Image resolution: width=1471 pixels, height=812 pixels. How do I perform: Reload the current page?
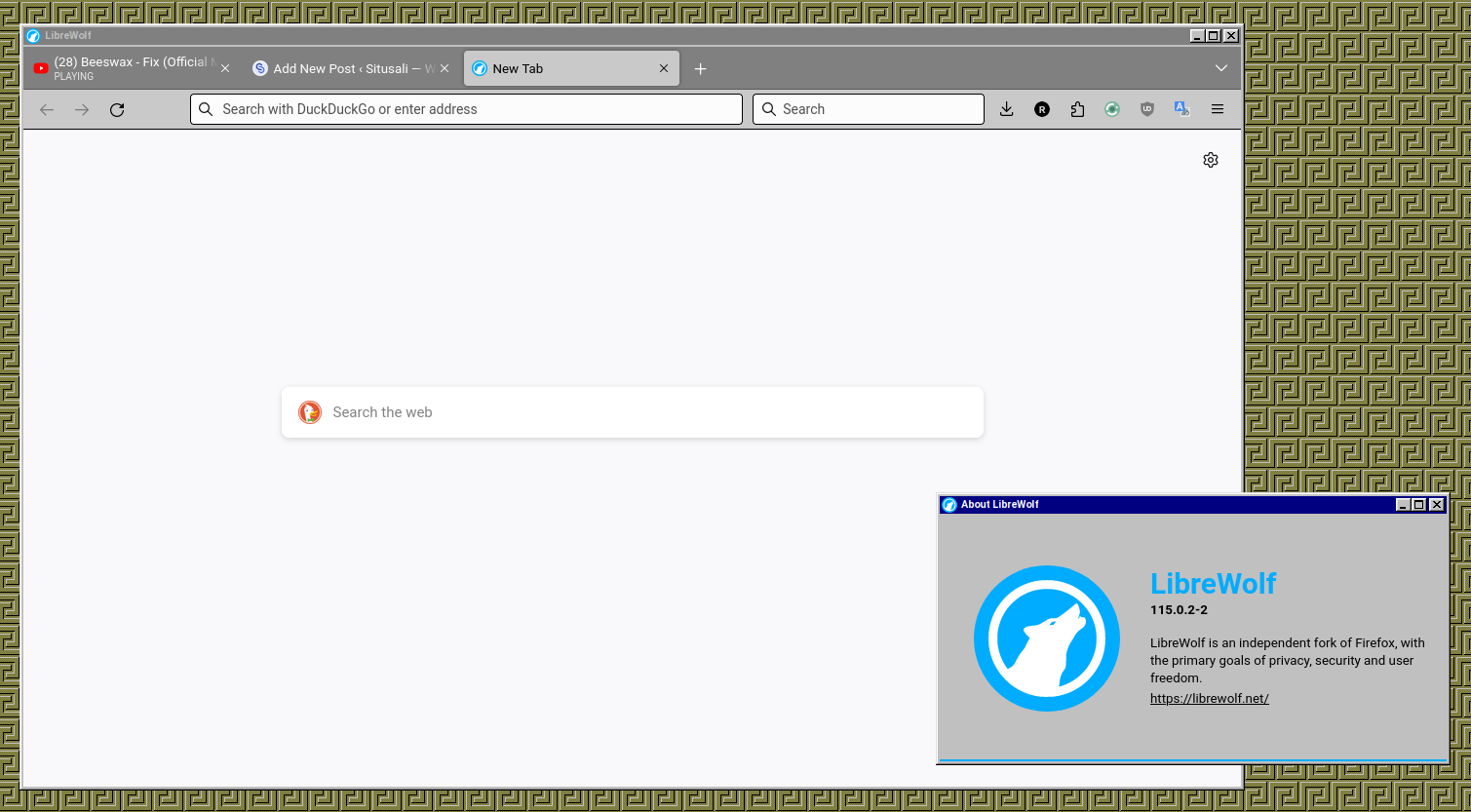tap(117, 110)
